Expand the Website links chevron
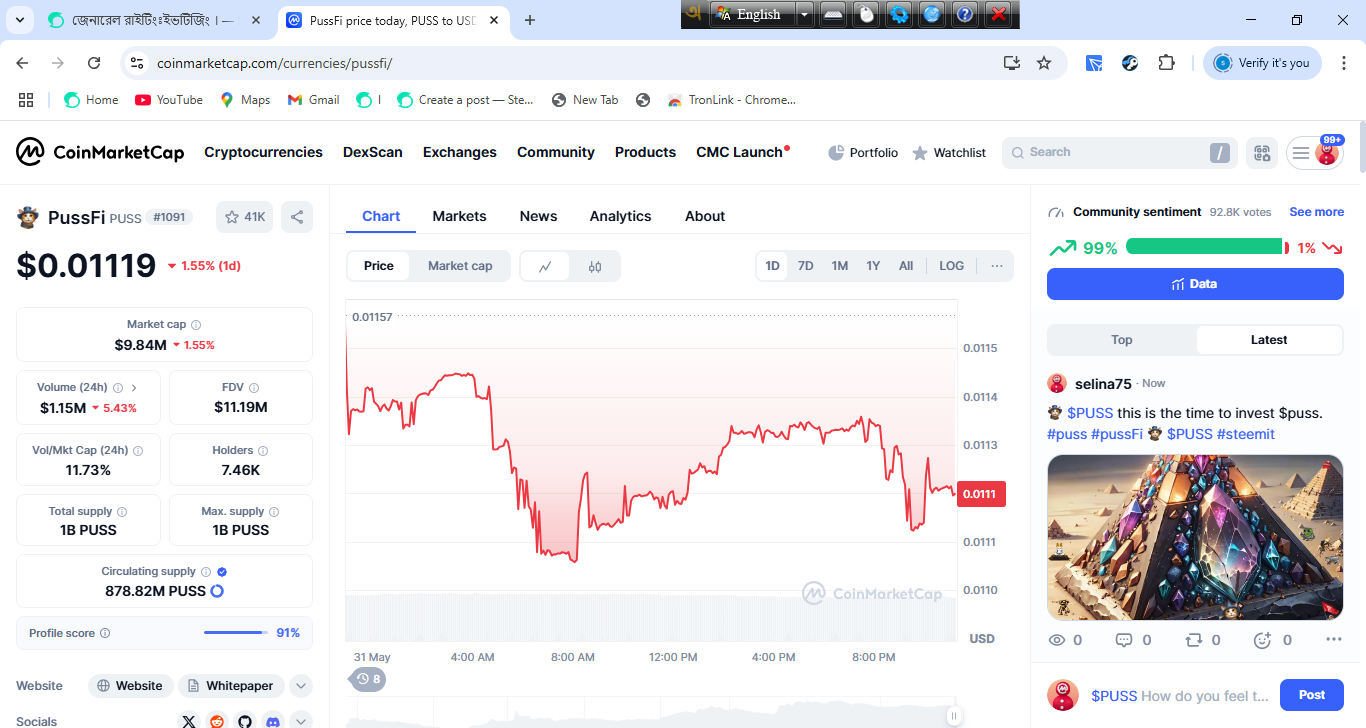This screenshot has width=1366, height=728. coord(301,686)
